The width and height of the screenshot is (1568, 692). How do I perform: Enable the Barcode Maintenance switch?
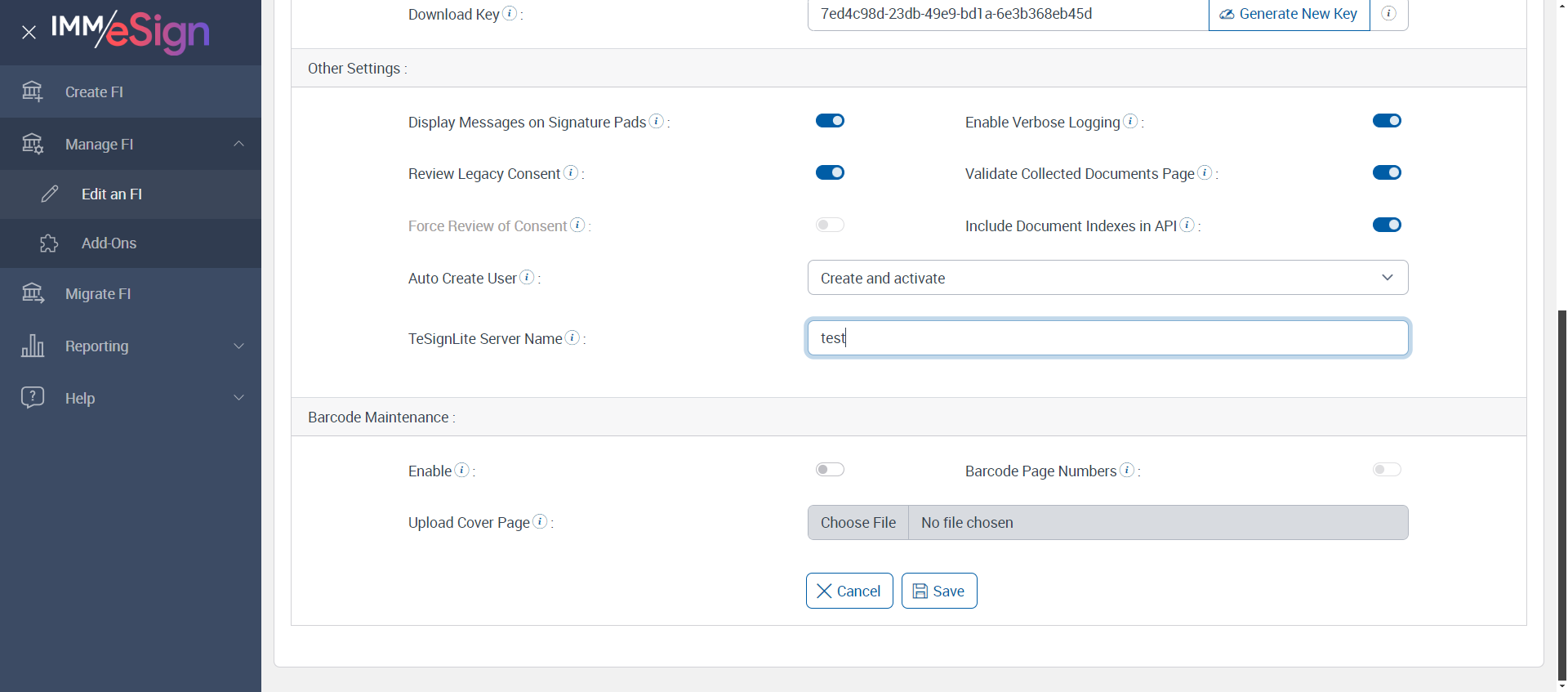(x=830, y=470)
